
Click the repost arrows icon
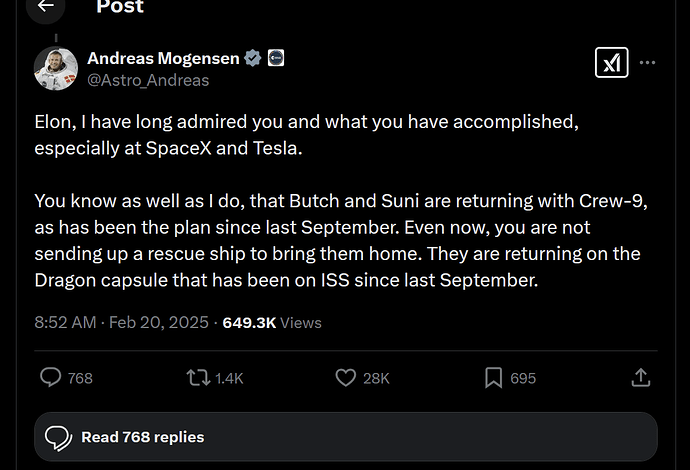[x=198, y=378]
